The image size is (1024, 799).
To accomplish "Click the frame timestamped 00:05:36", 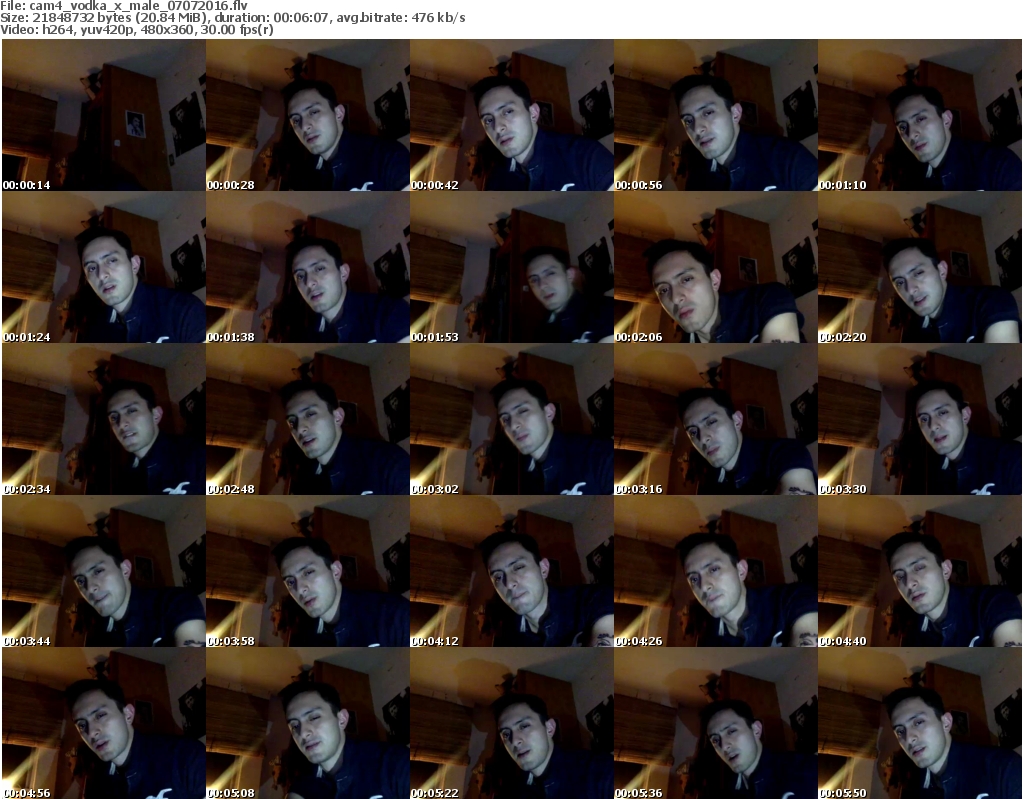I will [716, 723].
